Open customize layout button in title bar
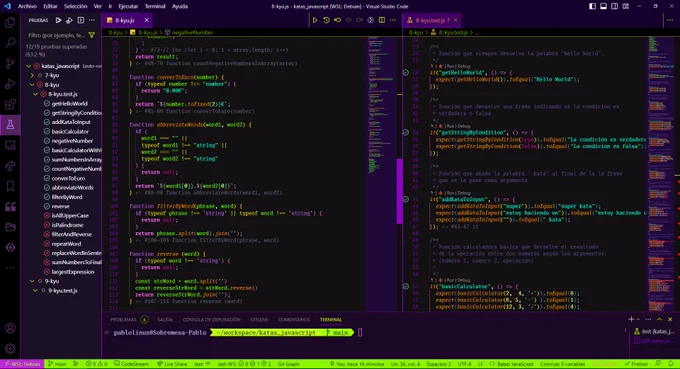The width and height of the screenshot is (680, 369). point(626,6)
